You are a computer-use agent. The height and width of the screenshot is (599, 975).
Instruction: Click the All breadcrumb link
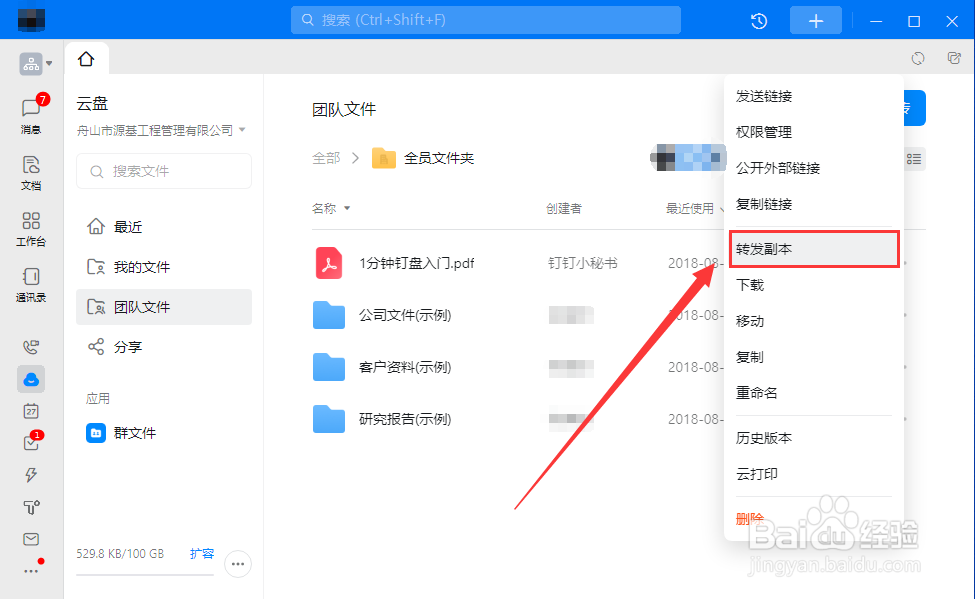tap(326, 159)
